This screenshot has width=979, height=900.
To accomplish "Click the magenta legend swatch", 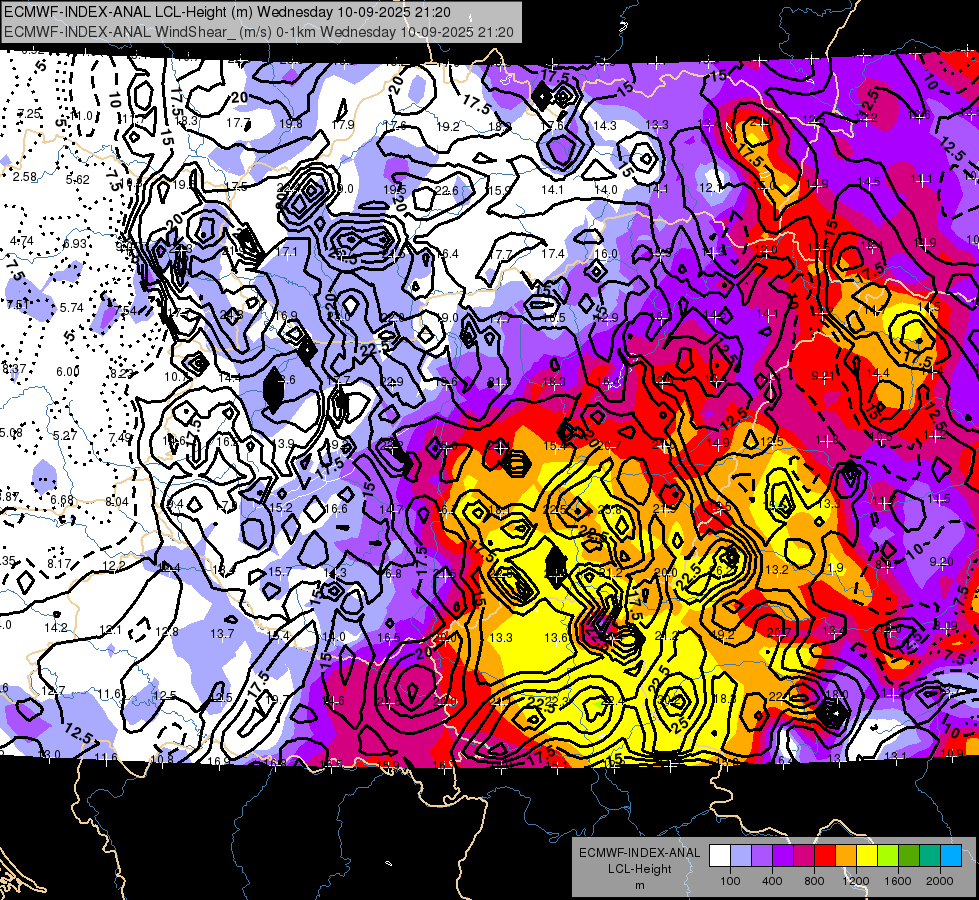I will pyautogui.click(x=804, y=856).
